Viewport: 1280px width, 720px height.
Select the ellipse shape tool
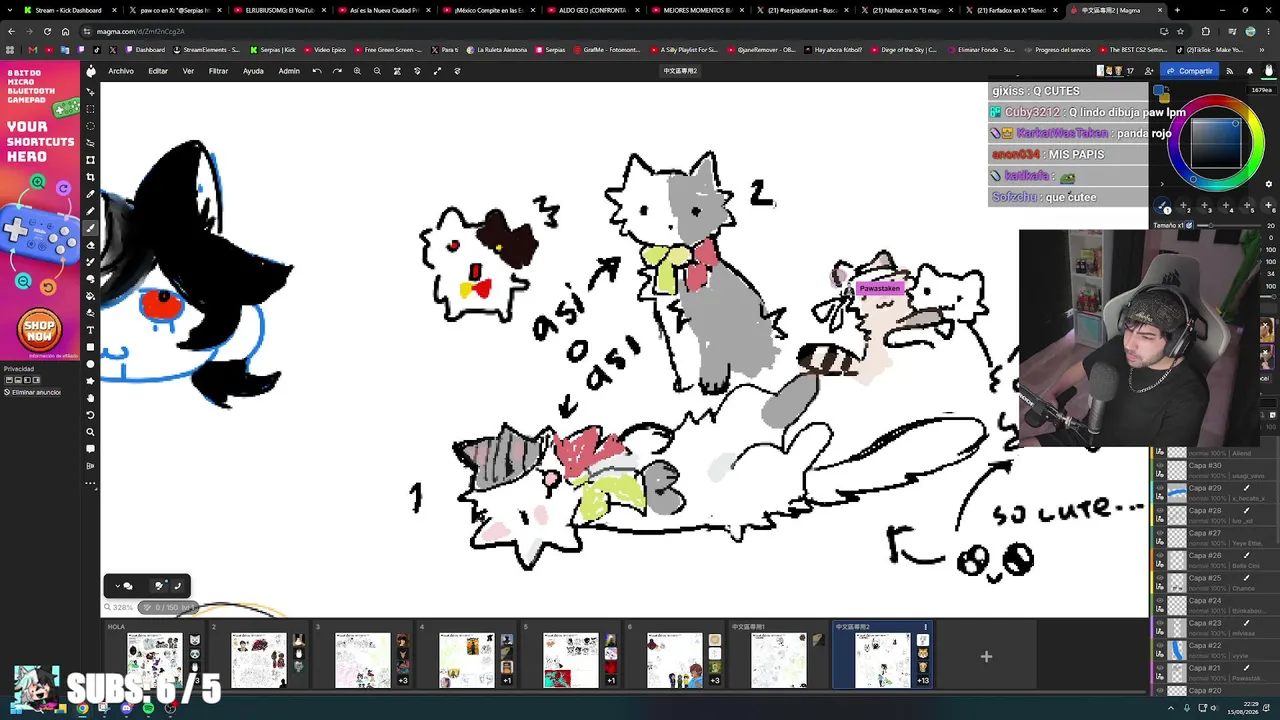point(90,364)
